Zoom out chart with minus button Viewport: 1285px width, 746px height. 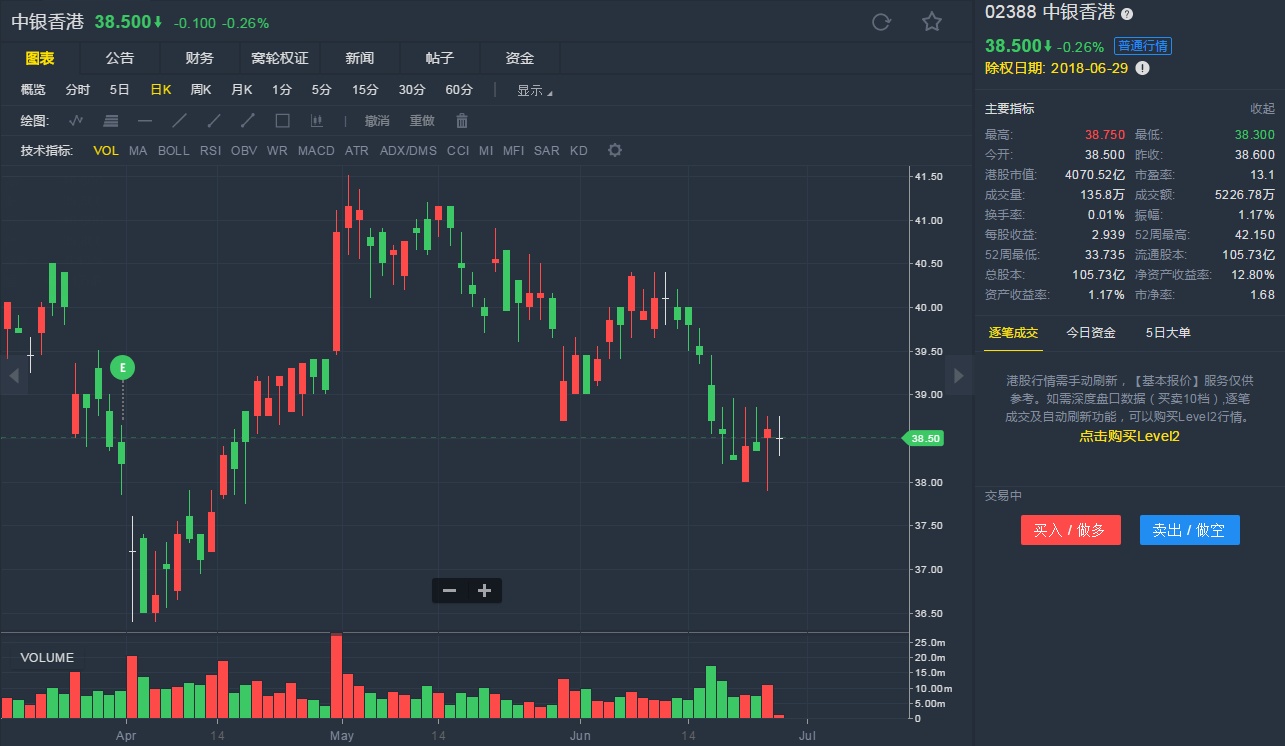(450, 590)
